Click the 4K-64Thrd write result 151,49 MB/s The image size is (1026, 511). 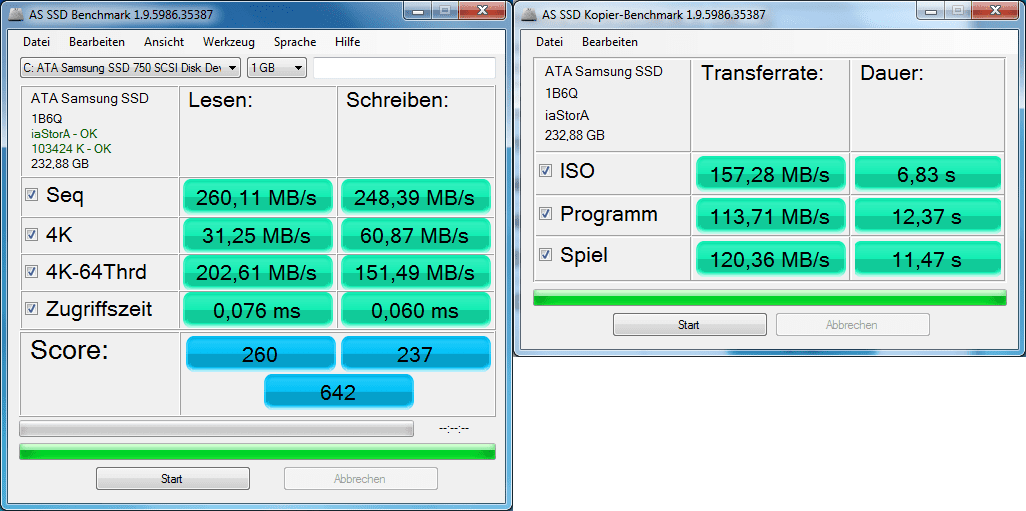(416, 272)
